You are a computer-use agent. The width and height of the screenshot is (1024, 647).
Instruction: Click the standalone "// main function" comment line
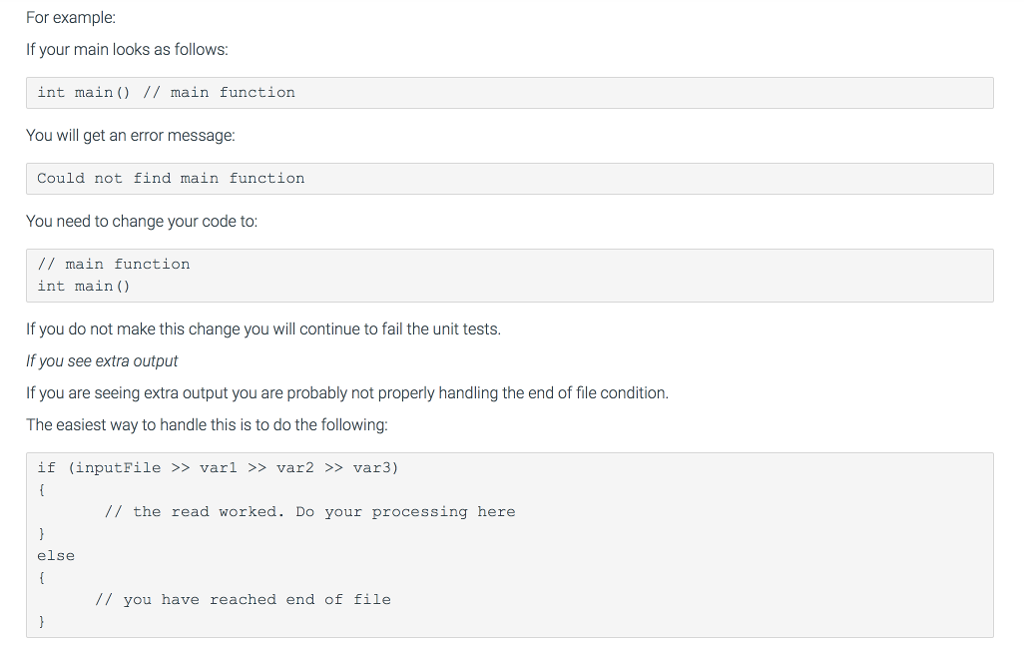113,264
